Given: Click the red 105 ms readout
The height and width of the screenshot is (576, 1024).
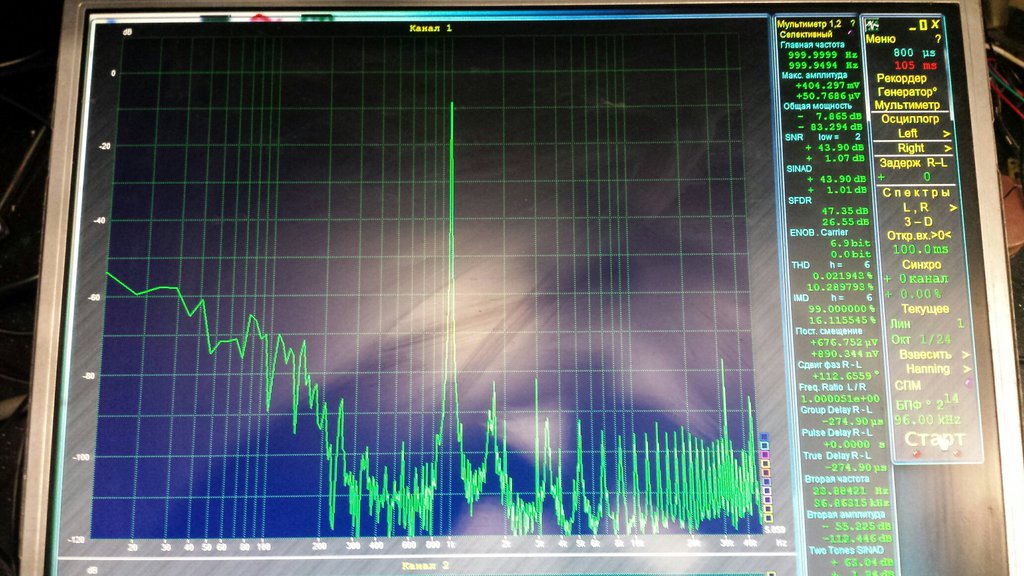Looking at the screenshot, I should [915, 65].
